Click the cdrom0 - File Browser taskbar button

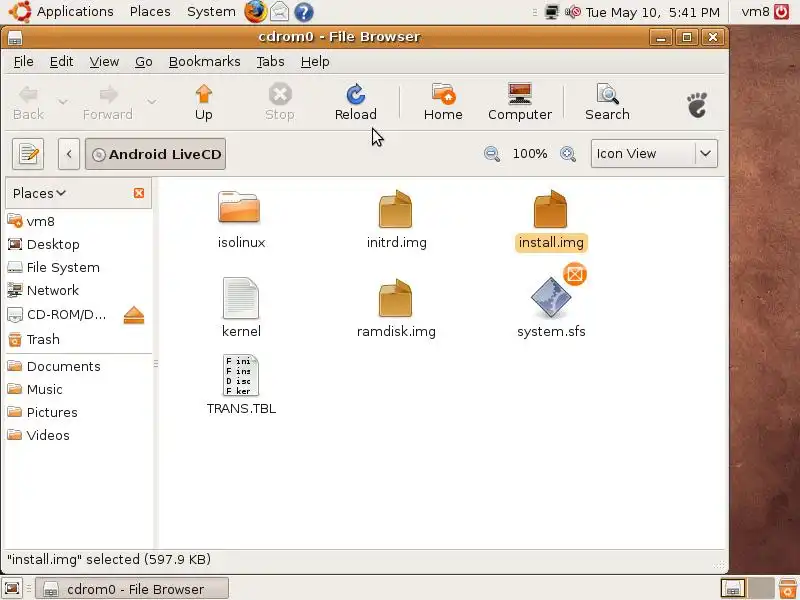coord(132,589)
